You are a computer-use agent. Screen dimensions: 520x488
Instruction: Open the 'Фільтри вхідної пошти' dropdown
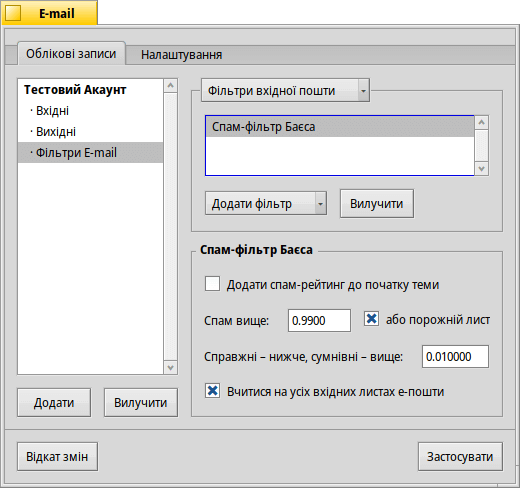click(285, 90)
